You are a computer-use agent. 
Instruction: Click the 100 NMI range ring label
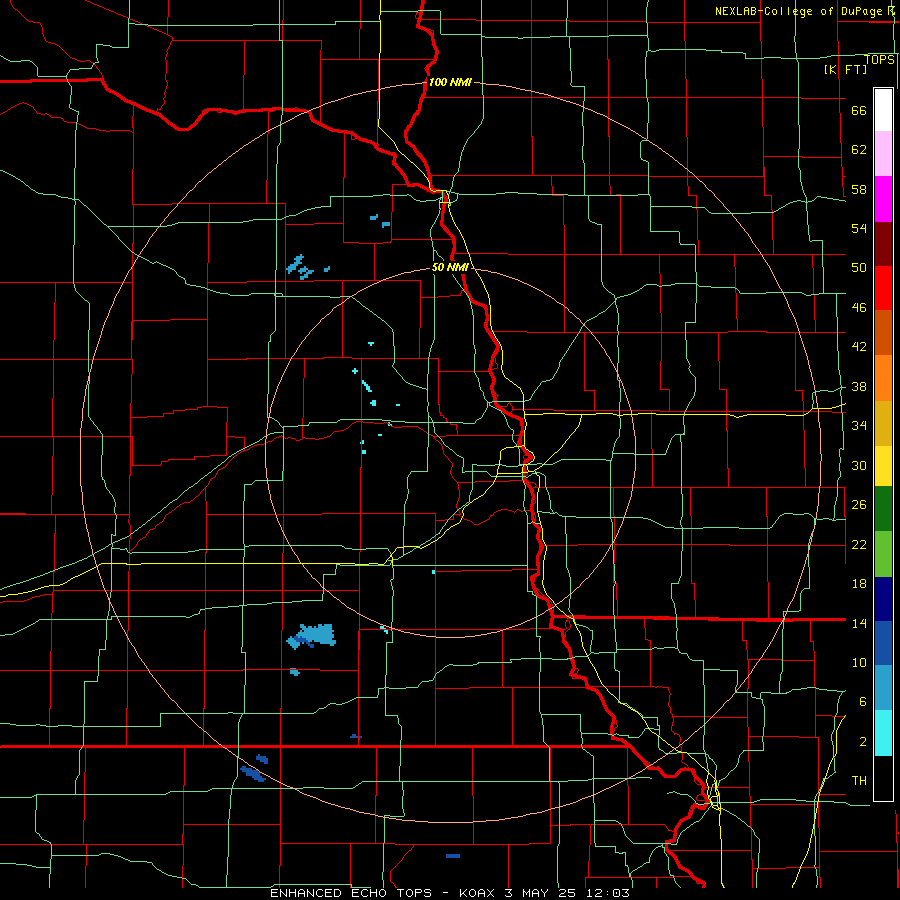[450, 82]
